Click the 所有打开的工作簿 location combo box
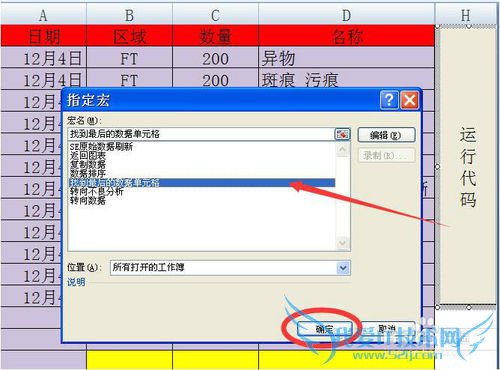 230,268
